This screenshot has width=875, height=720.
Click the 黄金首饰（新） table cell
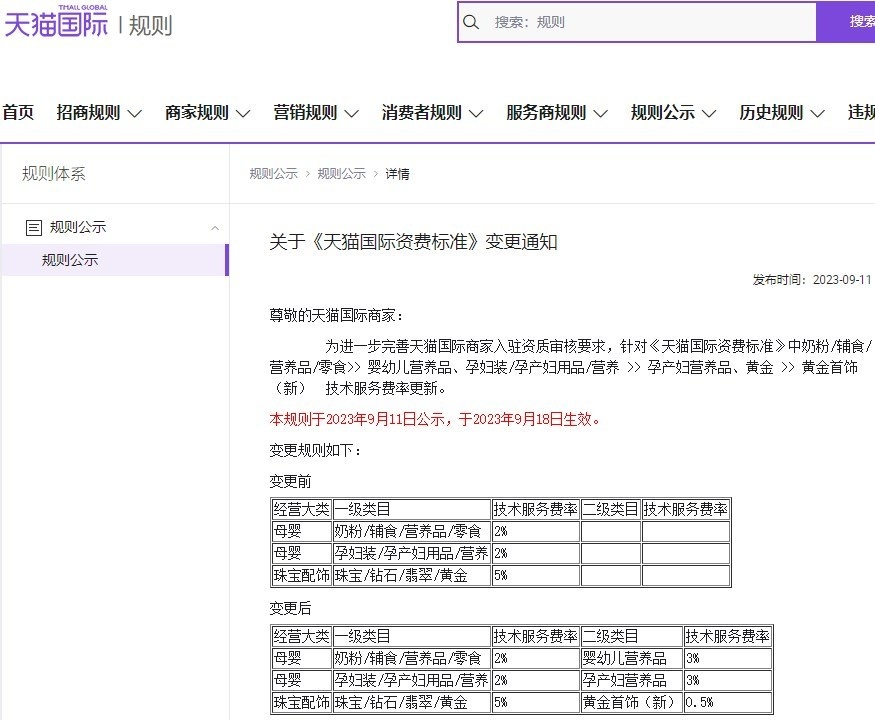tap(632, 702)
